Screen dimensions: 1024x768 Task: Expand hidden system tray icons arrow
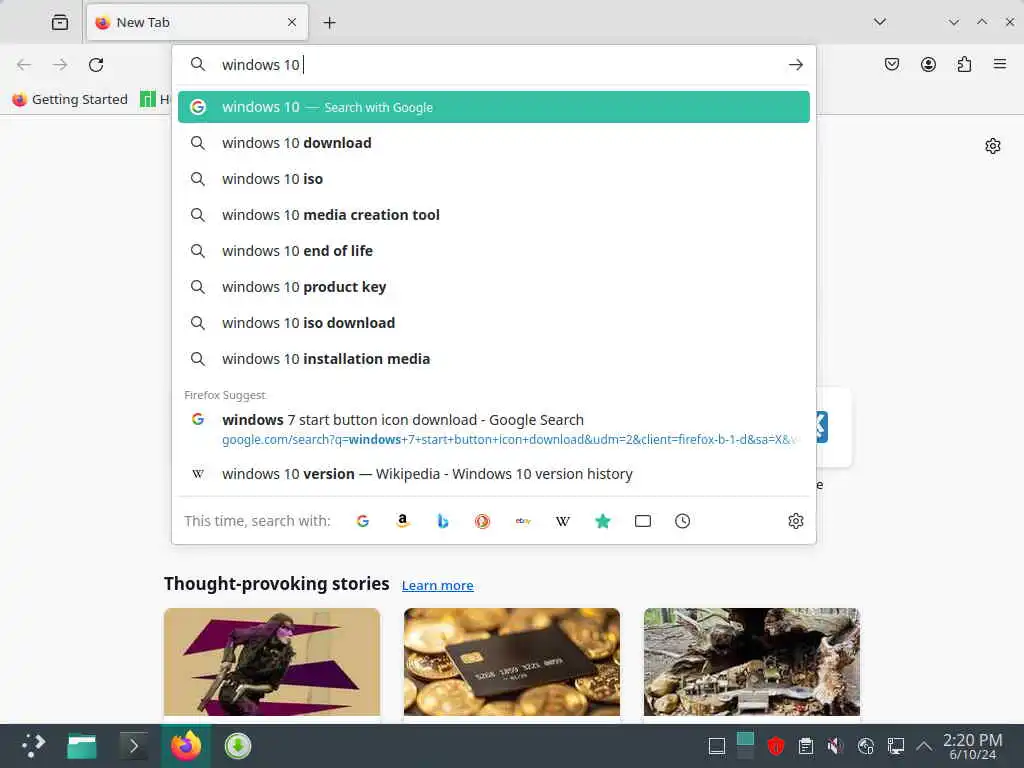coord(924,746)
